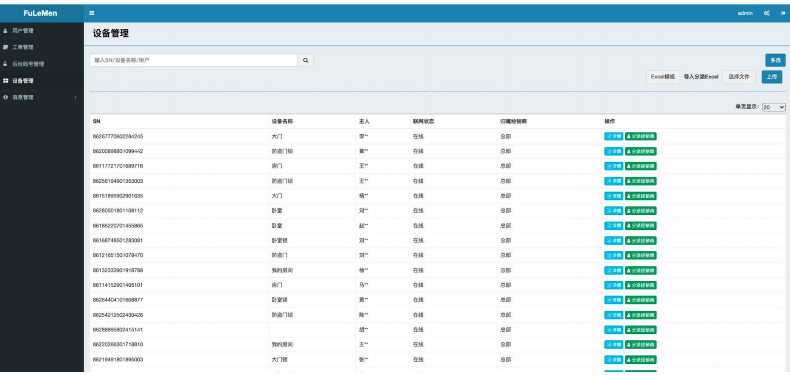The height and width of the screenshot is (375, 790).
Task: Click owner cell 赵**
Action: [363, 226]
